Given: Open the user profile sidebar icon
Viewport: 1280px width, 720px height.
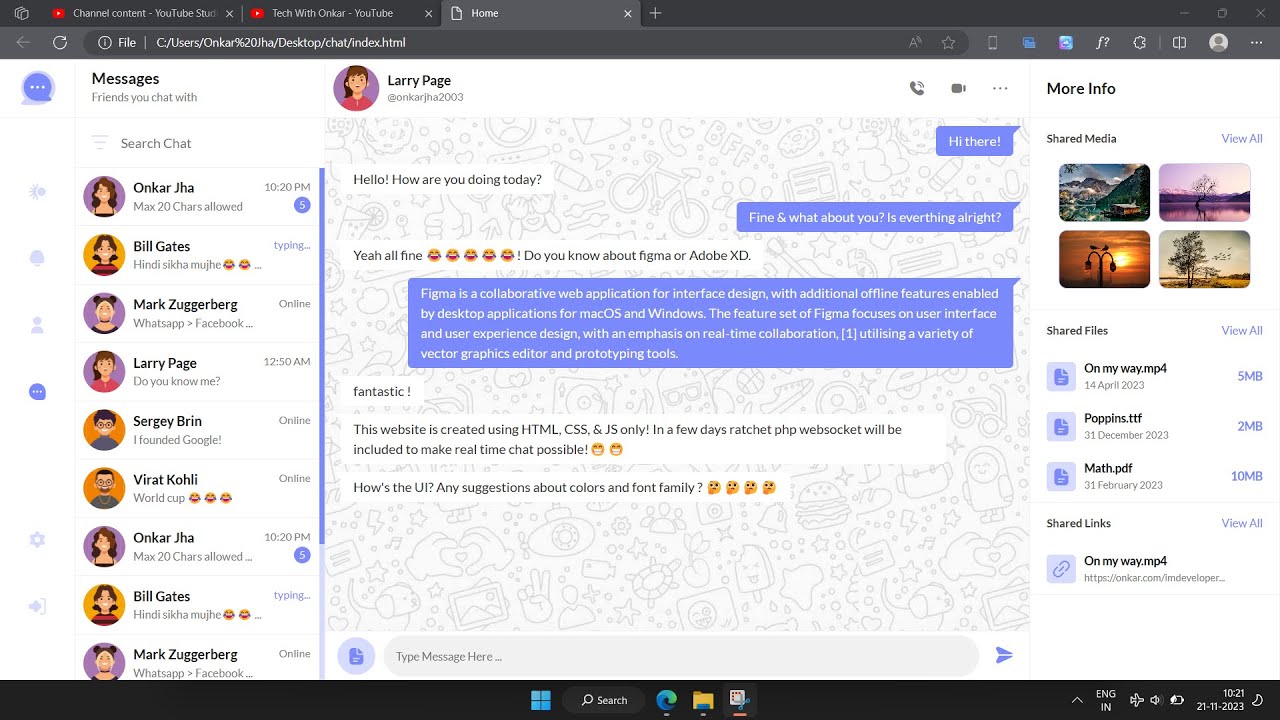Looking at the screenshot, I should 37,325.
